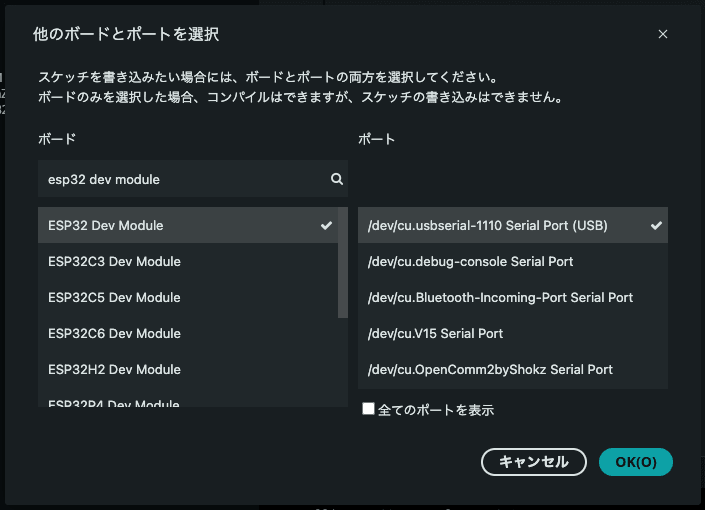Select ESP32C3 Dev Module board
Viewport: 705px width, 510px height.
(188, 261)
